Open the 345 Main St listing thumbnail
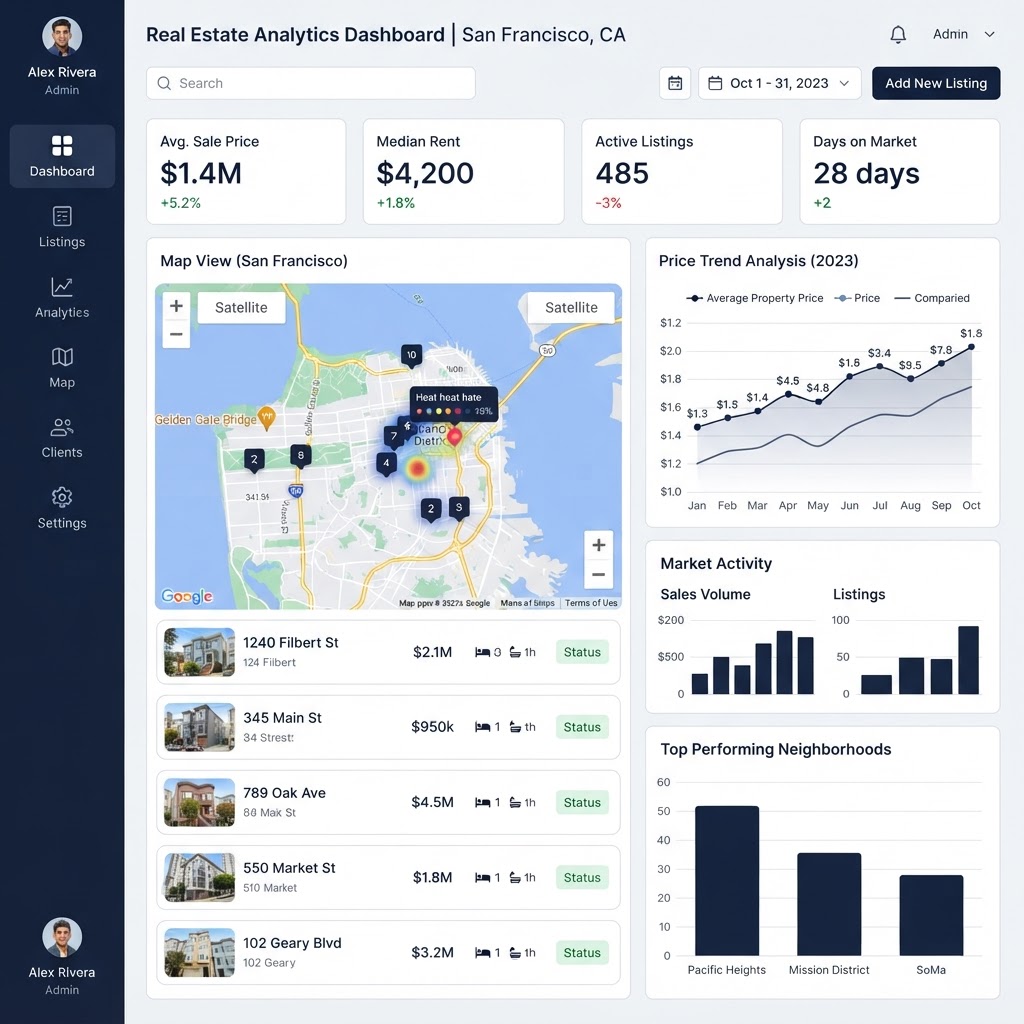 click(x=199, y=727)
